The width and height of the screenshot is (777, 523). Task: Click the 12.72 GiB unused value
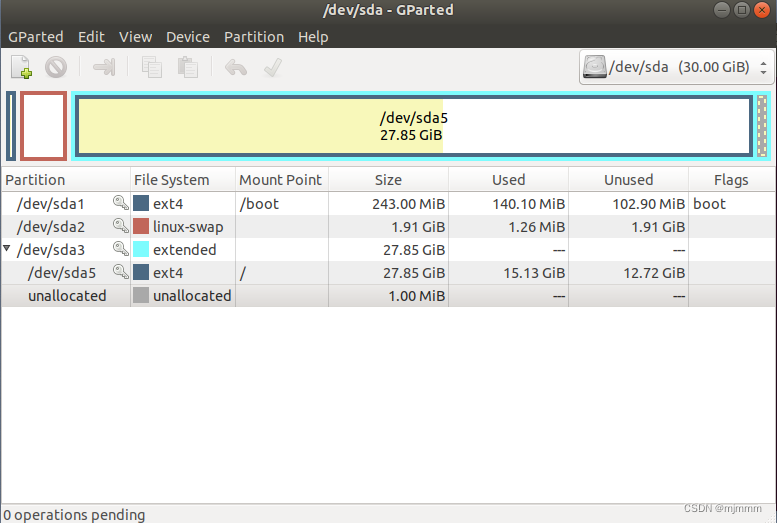654,273
